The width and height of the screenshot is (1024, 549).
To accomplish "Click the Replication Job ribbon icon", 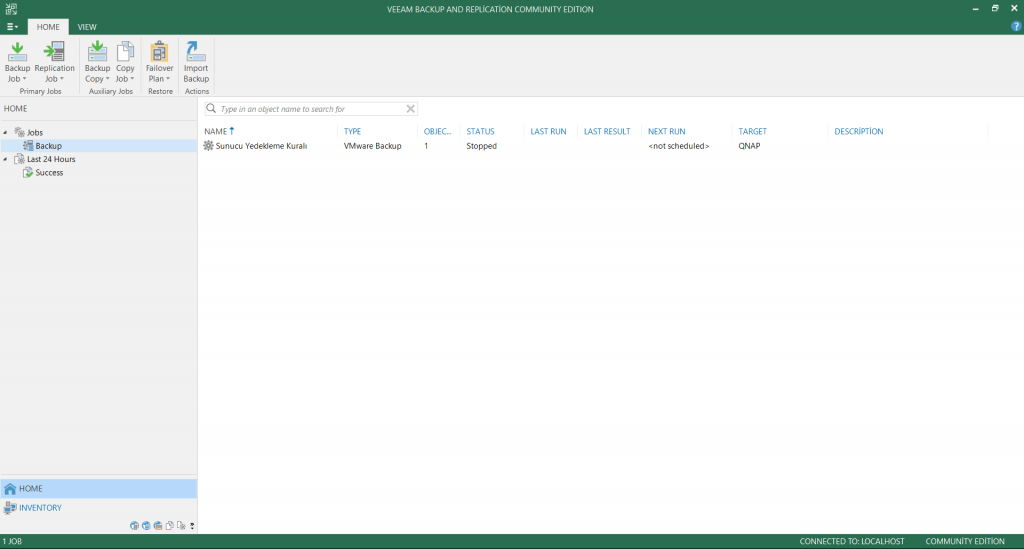I will (54, 54).
